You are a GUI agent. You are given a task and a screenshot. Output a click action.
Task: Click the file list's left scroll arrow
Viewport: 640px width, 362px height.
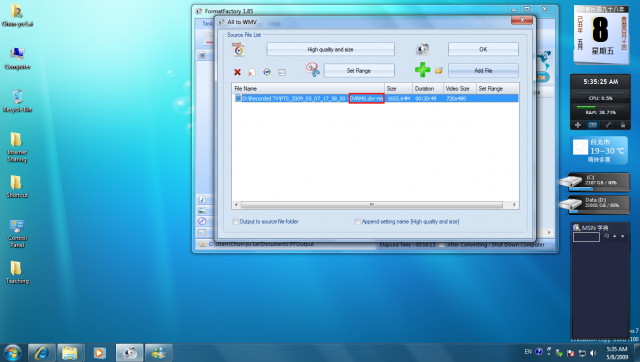pos(236,204)
